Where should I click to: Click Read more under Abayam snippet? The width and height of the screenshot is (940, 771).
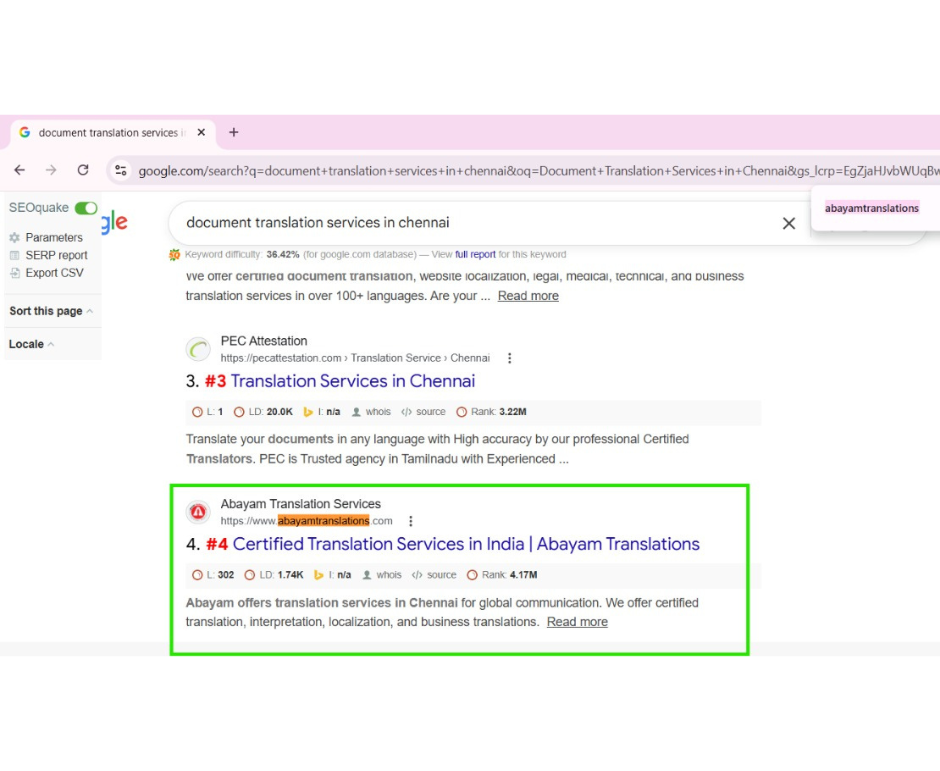point(577,622)
